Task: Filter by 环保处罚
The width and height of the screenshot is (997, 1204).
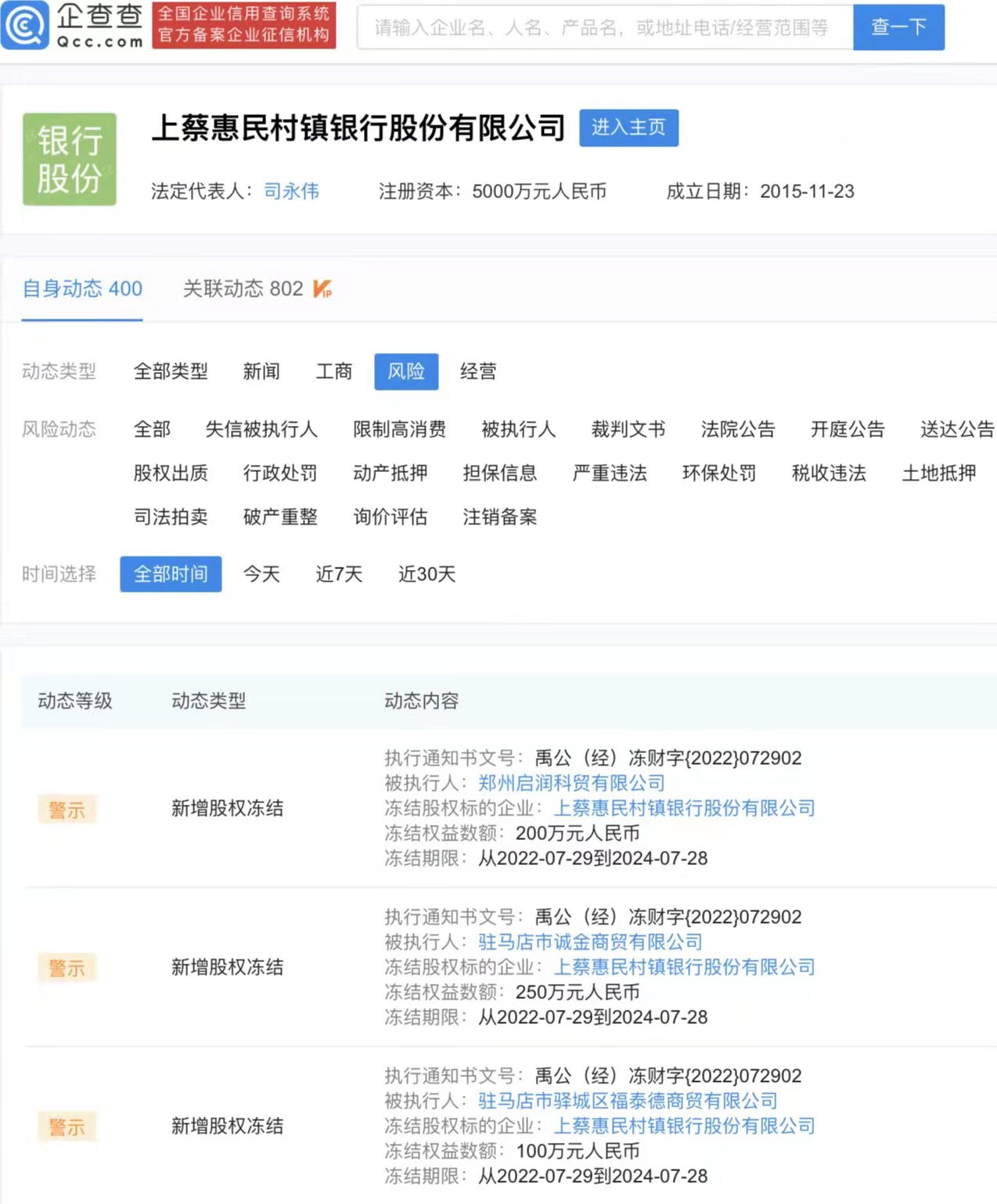Action: [719, 473]
